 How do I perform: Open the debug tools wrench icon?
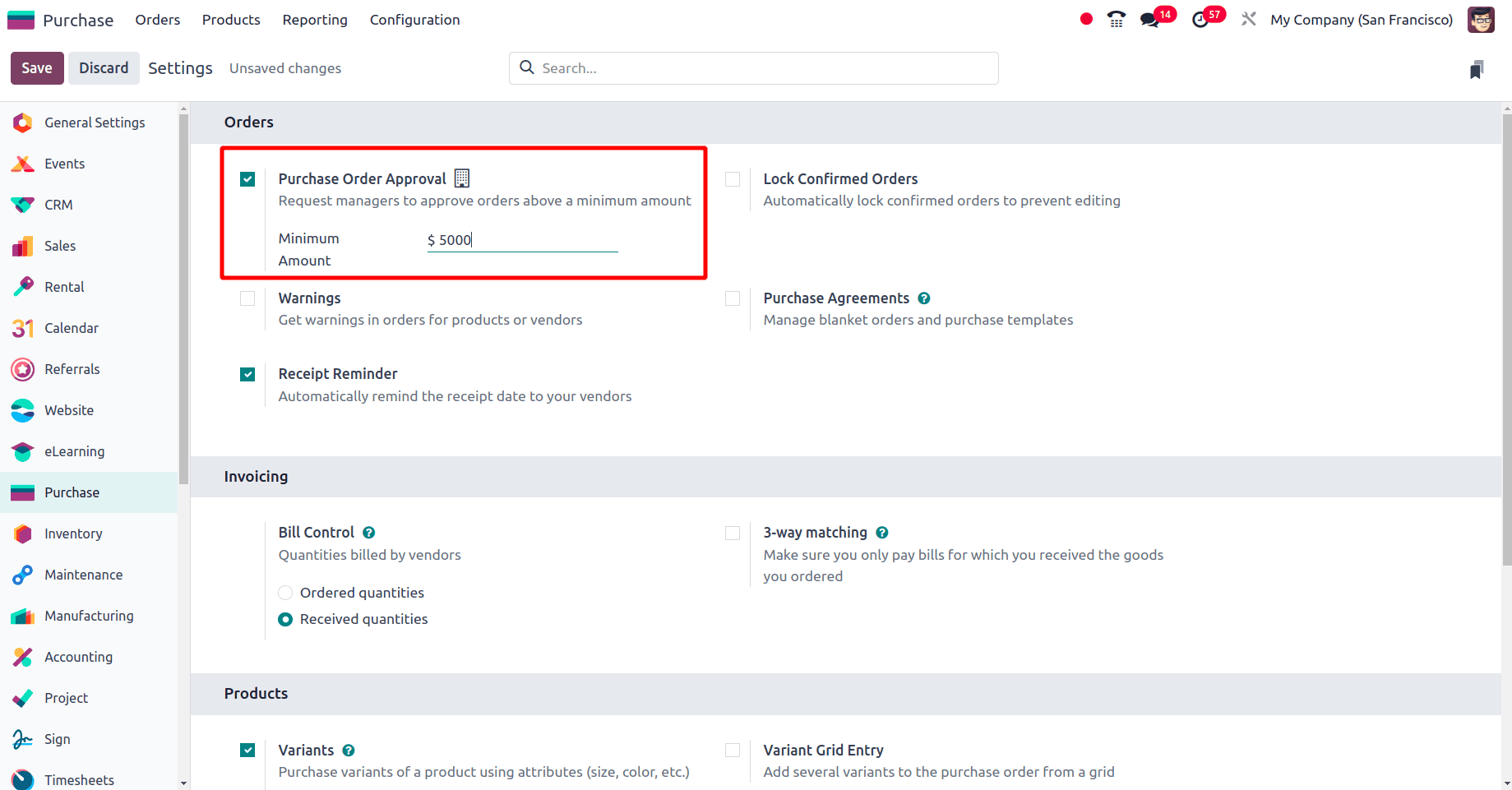1248,19
